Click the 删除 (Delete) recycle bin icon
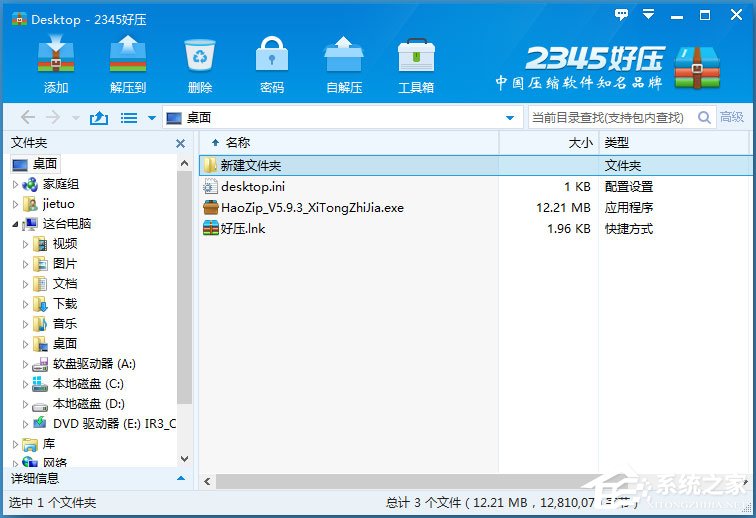This screenshot has height=518, width=756. click(200, 56)
